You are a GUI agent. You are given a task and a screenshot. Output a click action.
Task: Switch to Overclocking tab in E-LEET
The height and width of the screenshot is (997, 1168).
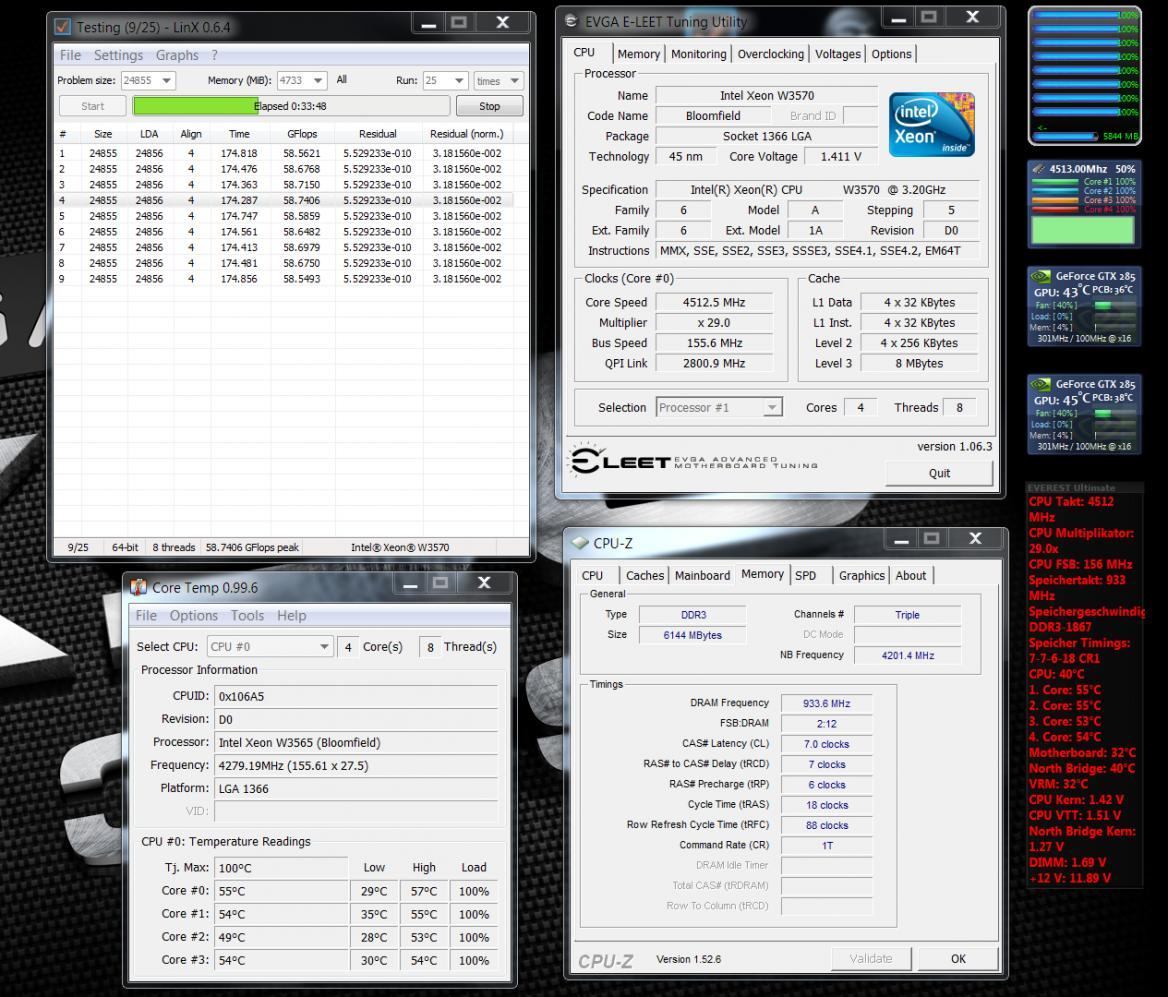pyautogui.click(x=770, y=54)
